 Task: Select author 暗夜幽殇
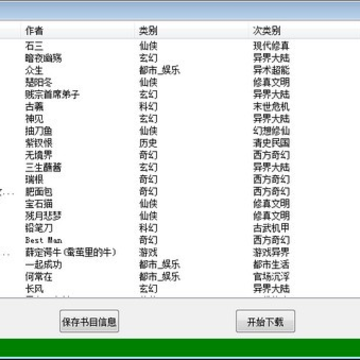click(43, 58)
